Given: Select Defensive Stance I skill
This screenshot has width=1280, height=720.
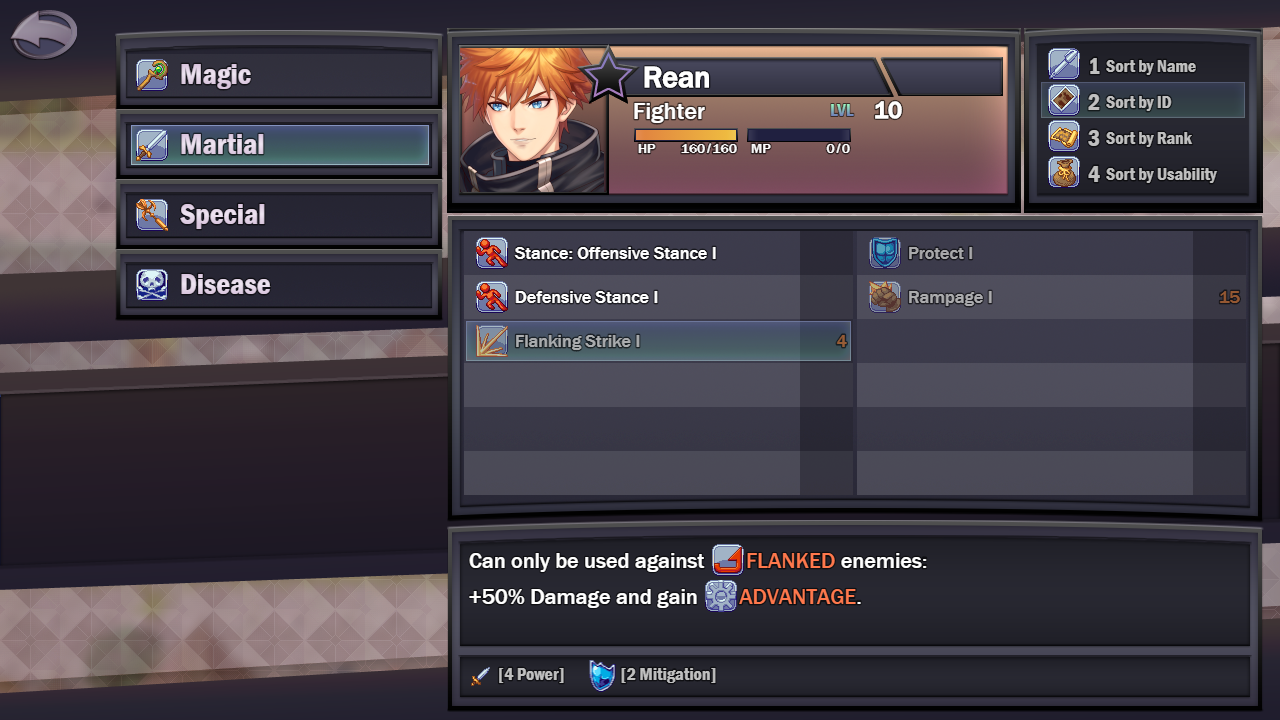Looking at the screenshot, I should [658, 297].
